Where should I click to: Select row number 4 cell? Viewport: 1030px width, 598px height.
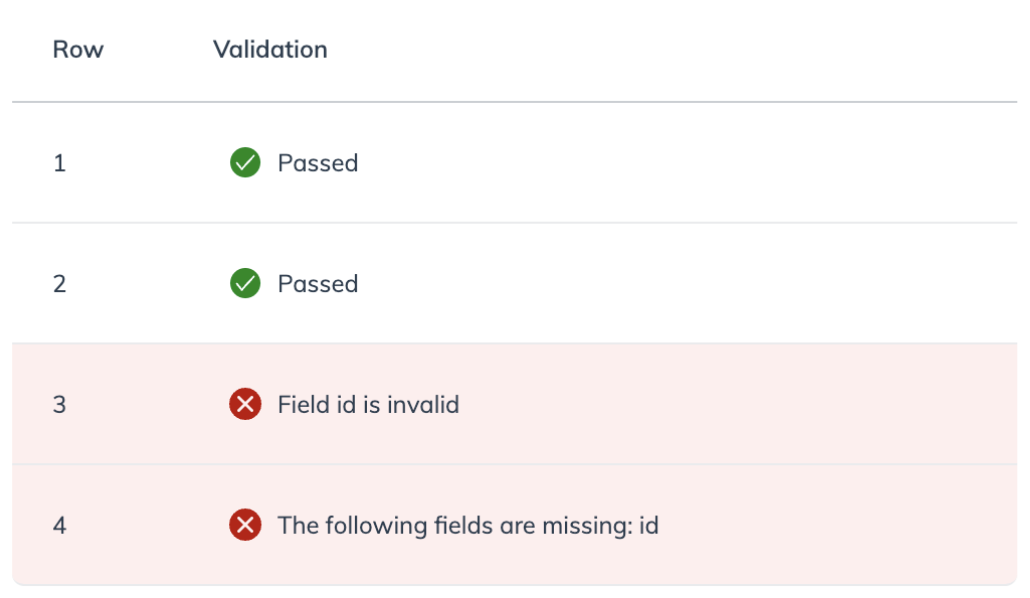click(60, 525)
